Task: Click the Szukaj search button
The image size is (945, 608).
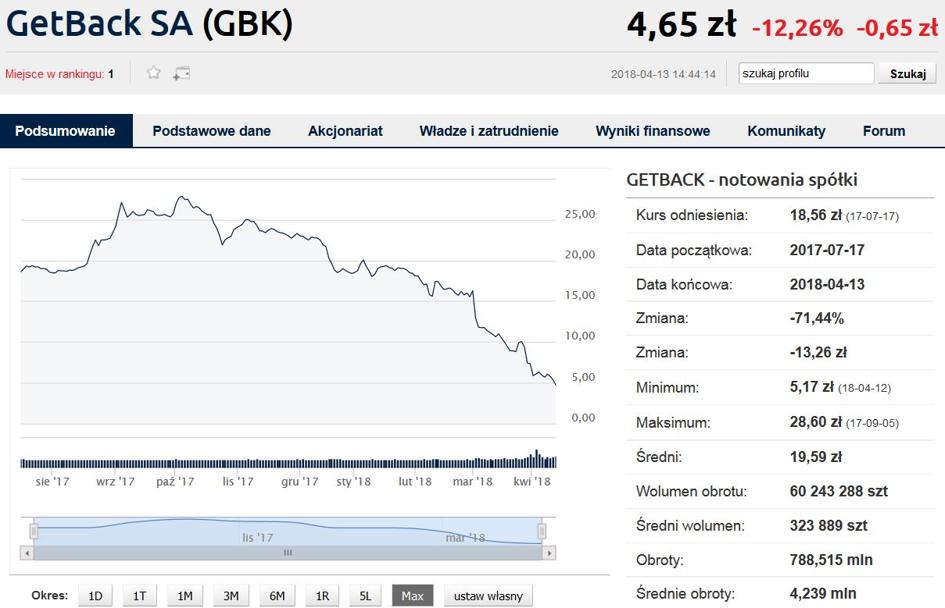Action: coord(908,74)
